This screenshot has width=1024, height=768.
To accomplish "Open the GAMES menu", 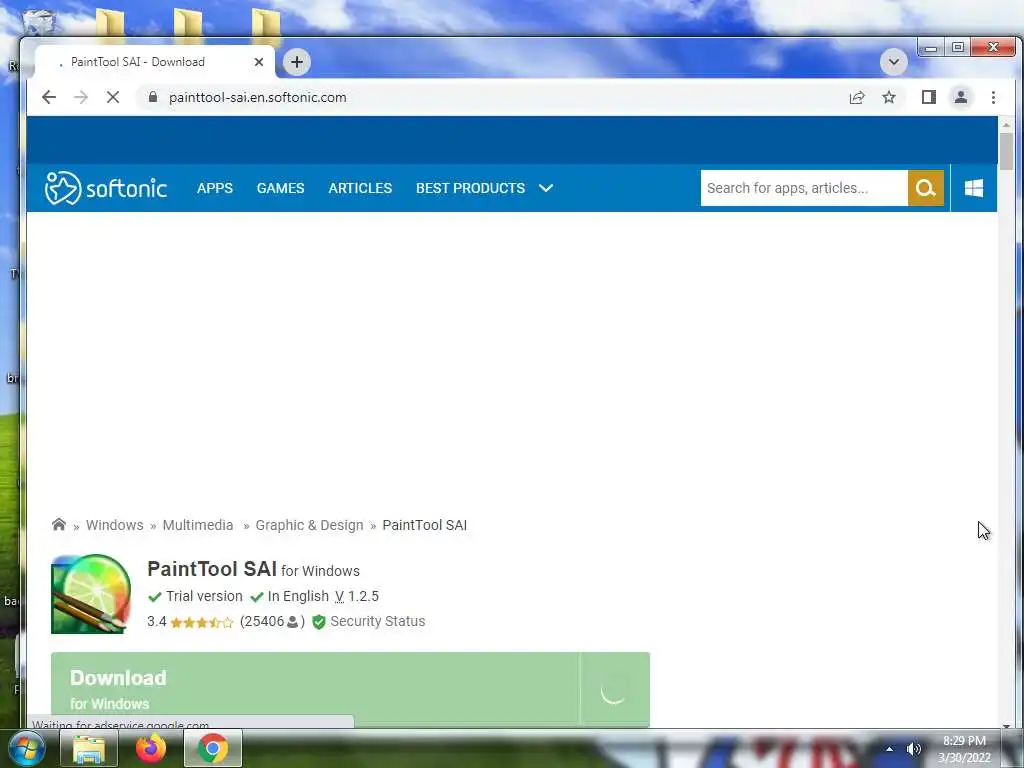I will [x=280, y=188].
